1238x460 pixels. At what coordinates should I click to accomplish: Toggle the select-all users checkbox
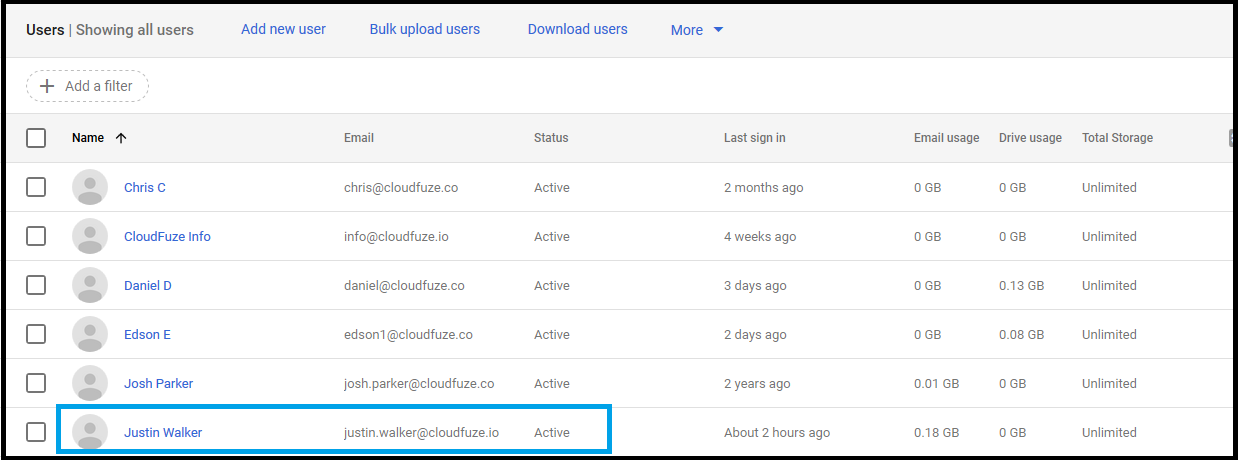tap(36, 138)
